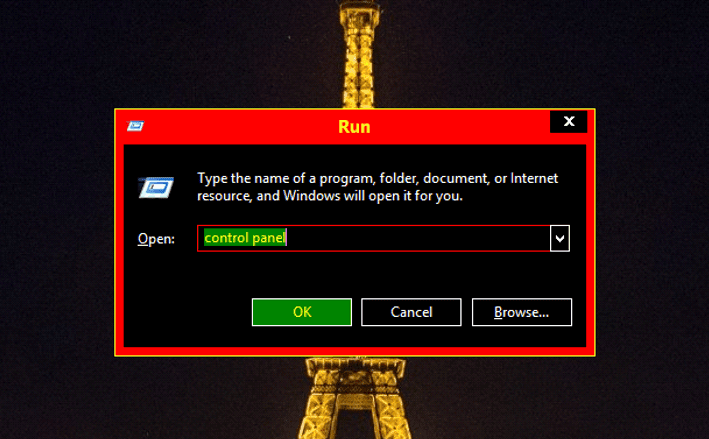
Task: Close the Run dialog with X
Action: pos(568,121)
